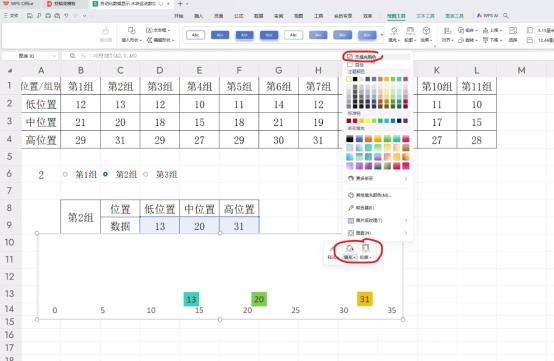Screen dimensions: 554x361
Task: Open ribbon Outline dropdown
Action: point(410,35)
